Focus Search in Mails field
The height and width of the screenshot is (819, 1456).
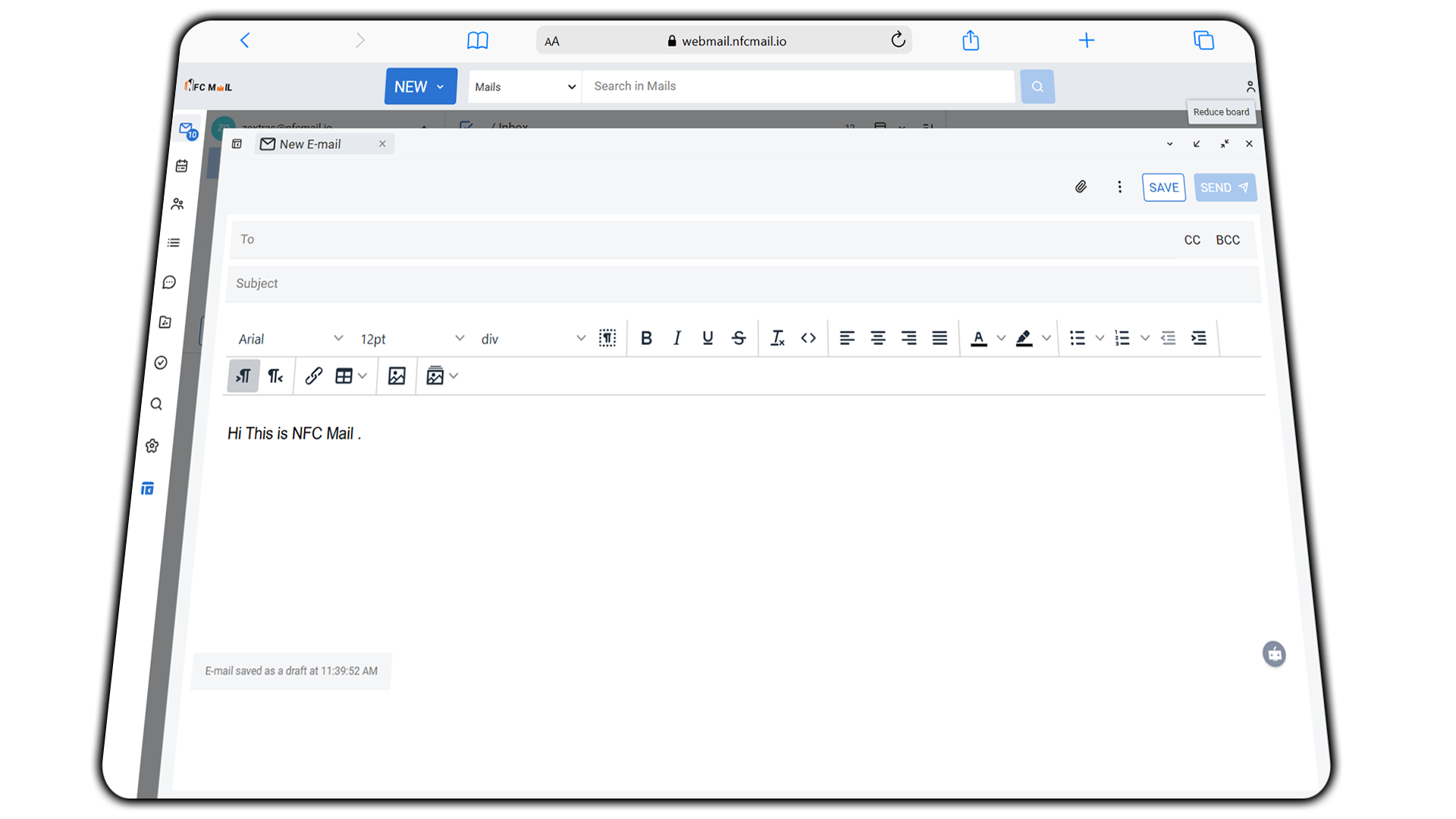click(798, 86)
